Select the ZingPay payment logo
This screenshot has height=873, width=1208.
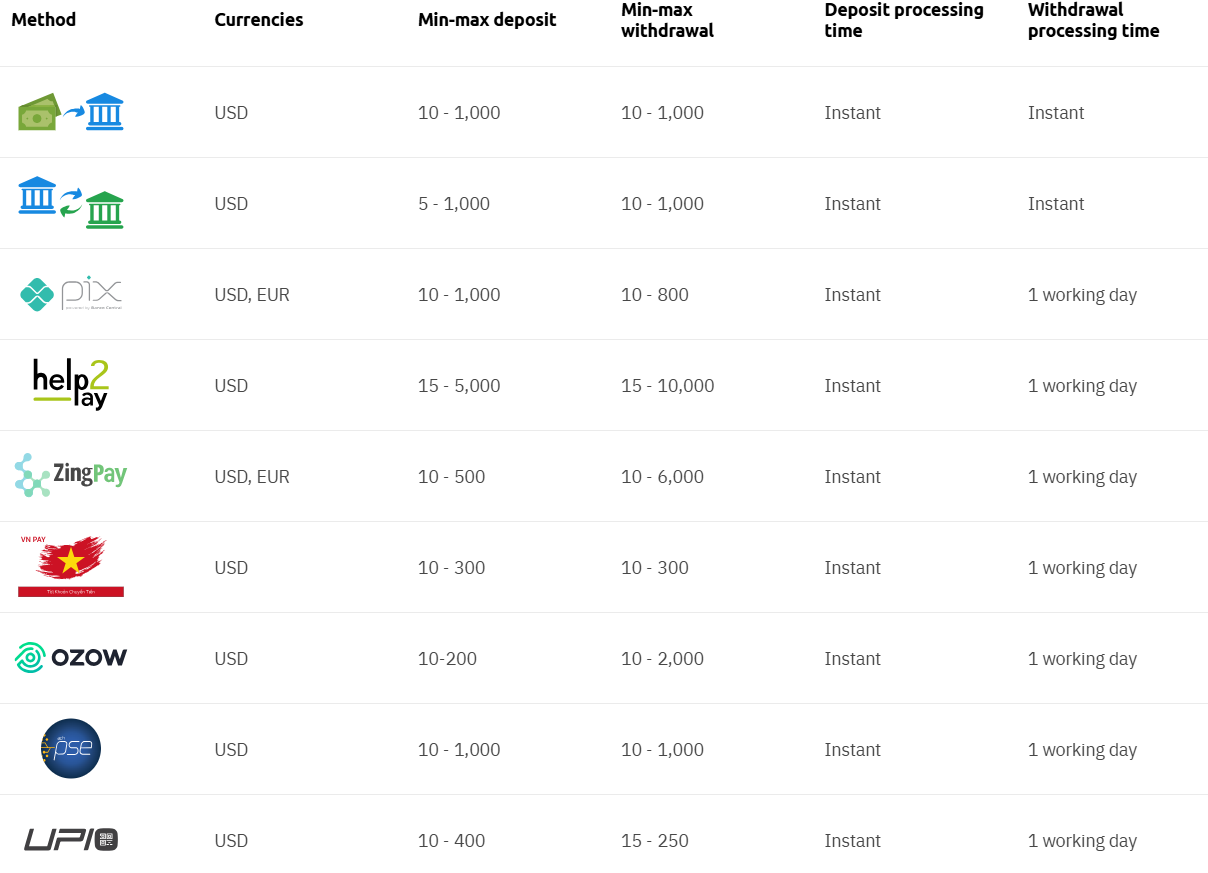point(70,476)
